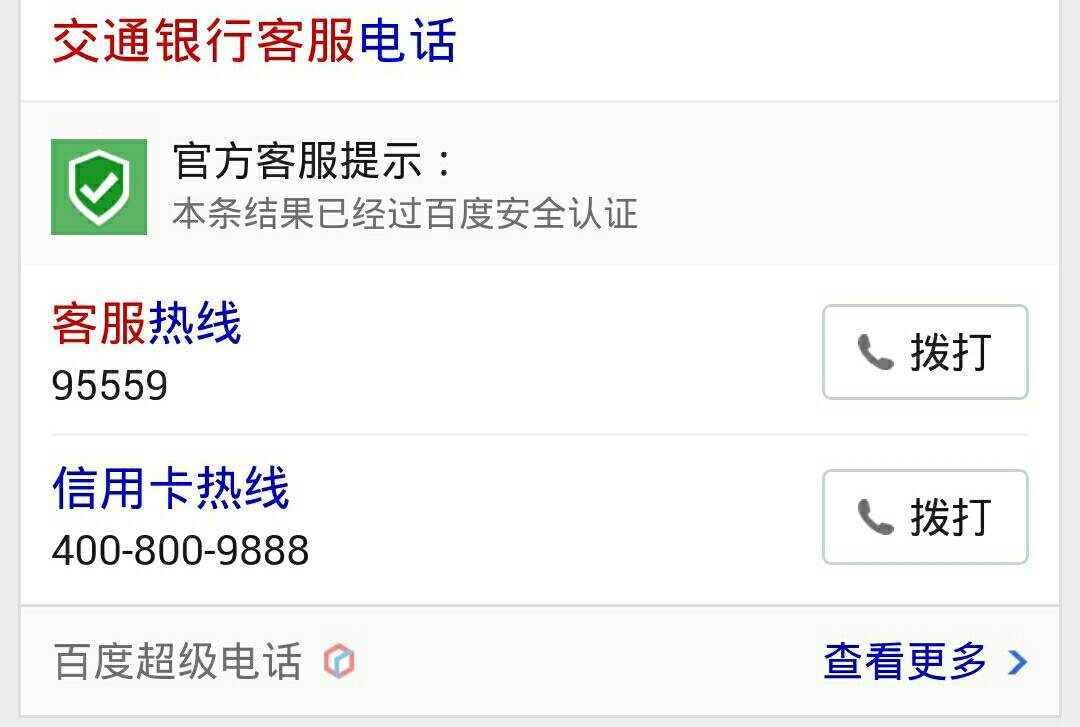The height and width of the screenshot is (727, 1080).
Task: Open the 交通银行客服电话 title link
Action: click(x=253, y=41)
